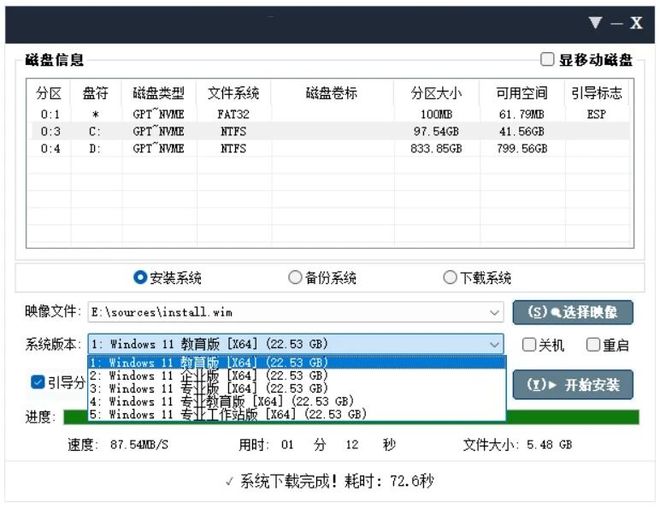Select the D: partition row
Screen dimensions: 660x509
pyautogui.click(x=330, y=149)
